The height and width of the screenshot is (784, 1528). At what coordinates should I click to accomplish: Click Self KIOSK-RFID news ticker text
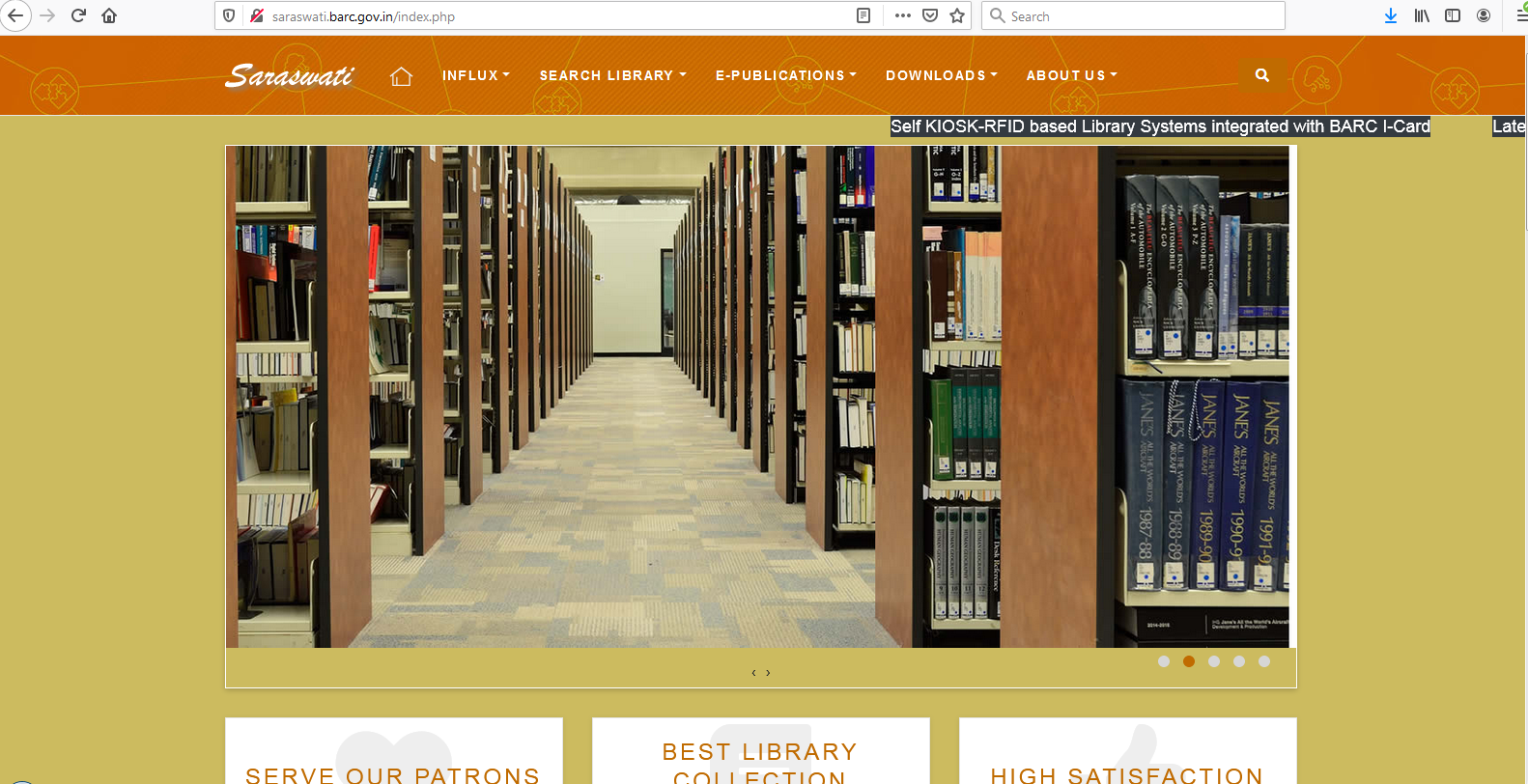click(x=1160, y=126)
